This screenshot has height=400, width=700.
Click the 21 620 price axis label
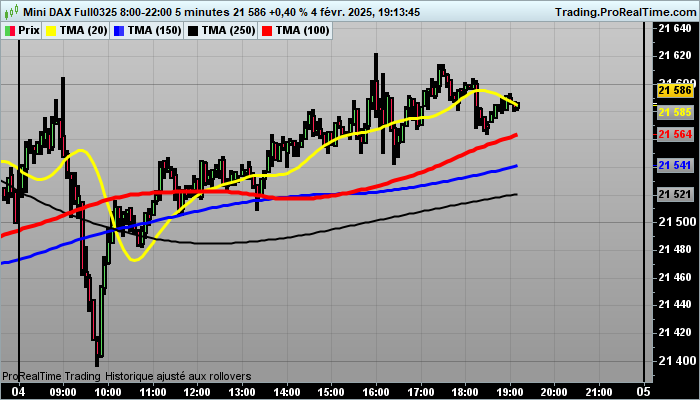click(675, 56)
